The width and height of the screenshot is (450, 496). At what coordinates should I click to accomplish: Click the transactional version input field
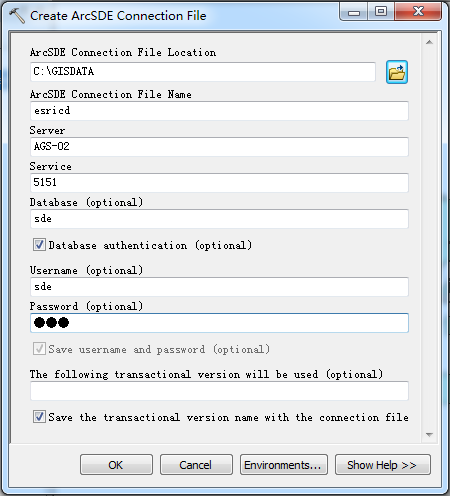point(219,391)
